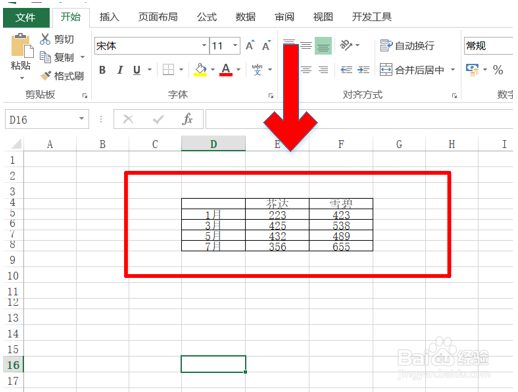
Task: Switch to the 视图 View tab
Action: (x=323, y=17)
